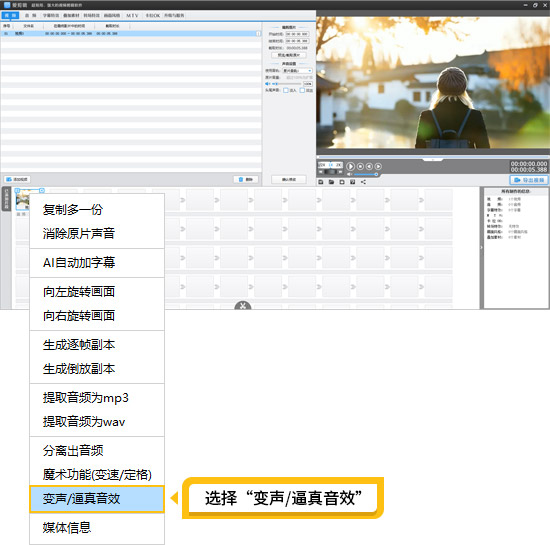Image resolution: width=550 pixels, height=545 pixels.
Task: Click the help question-mark icon below player
Action: (x=353, y=182)
